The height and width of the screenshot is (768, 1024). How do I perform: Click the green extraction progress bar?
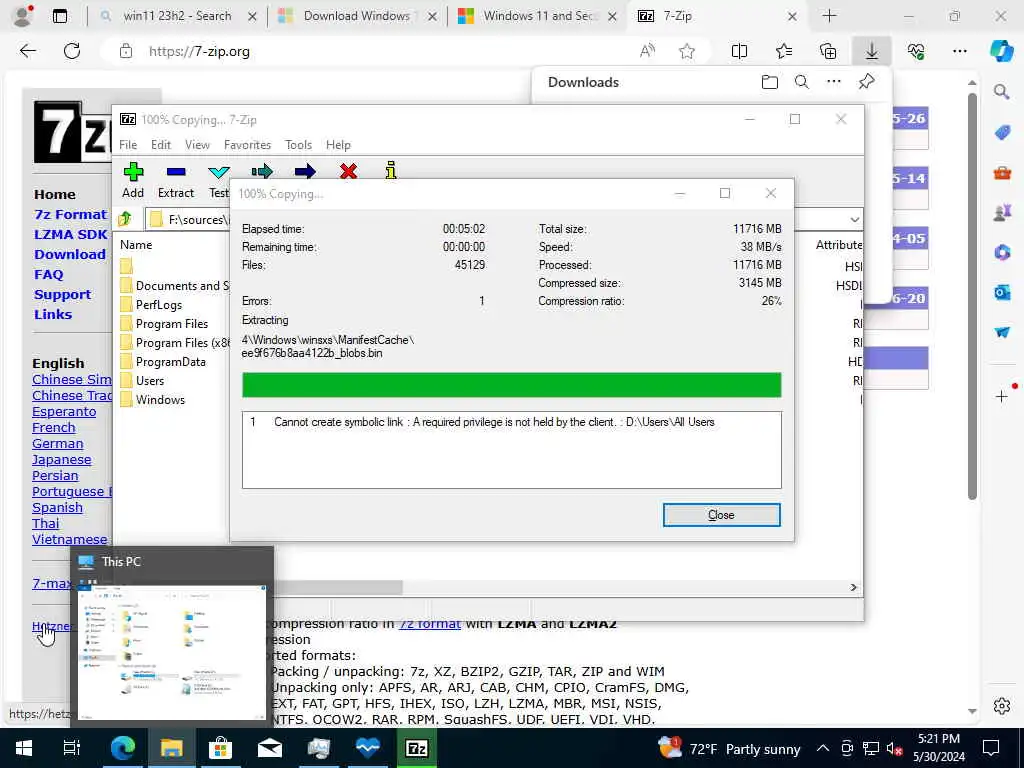pyautogui.click(x=511, y=385)
